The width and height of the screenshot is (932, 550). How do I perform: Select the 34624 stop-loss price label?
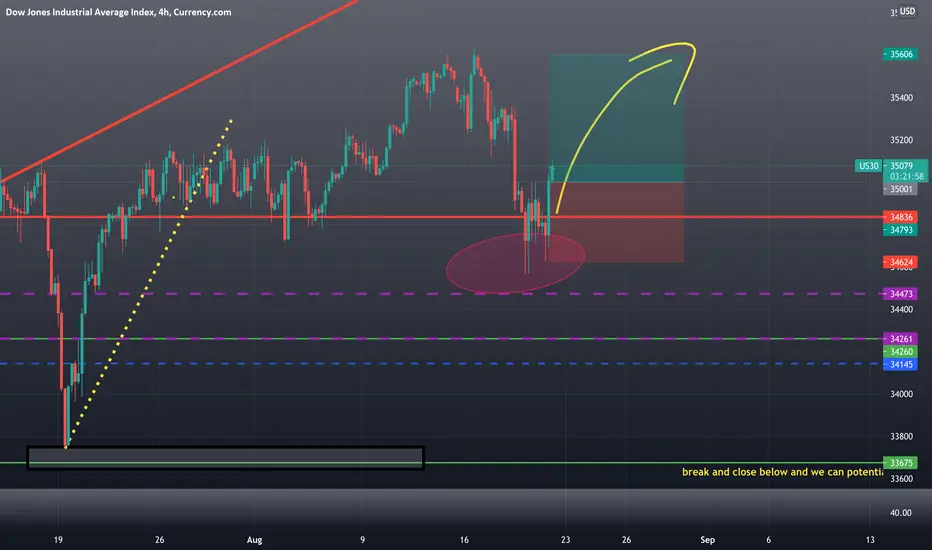pyautogui.click(x=900, y=262)
